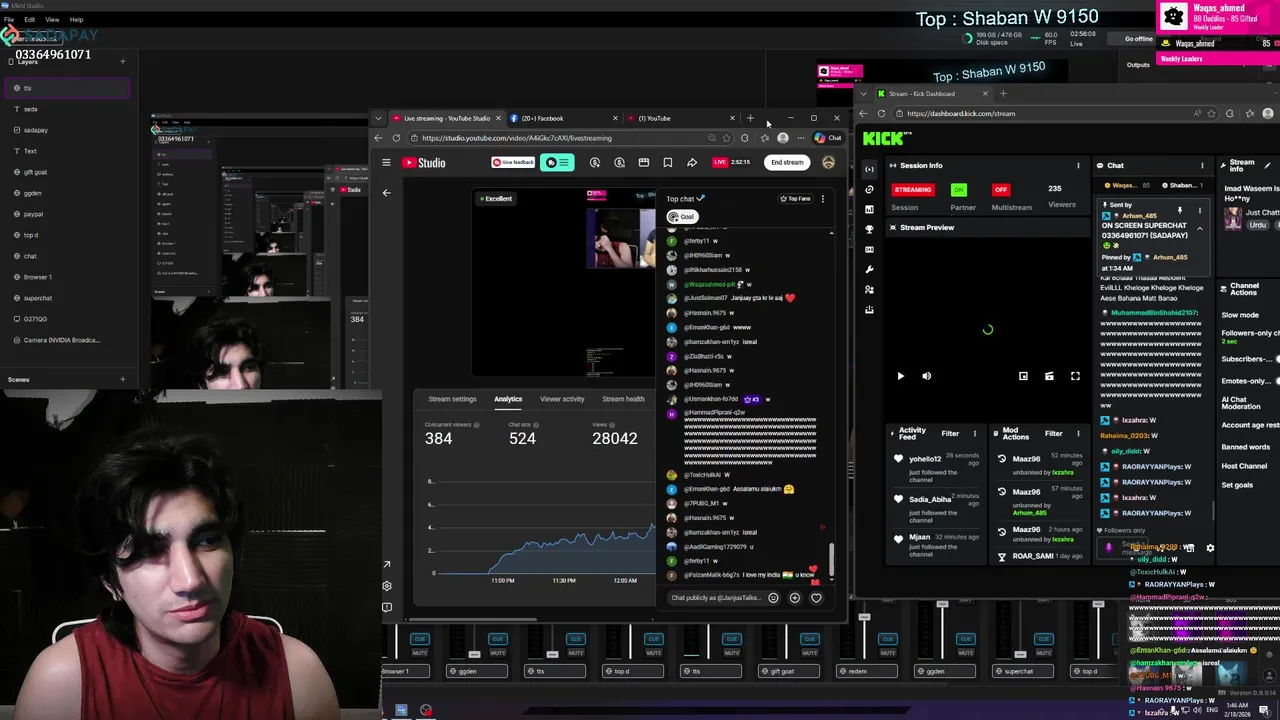Open Kick Session Info three-dot menu

coord(1078,165)
